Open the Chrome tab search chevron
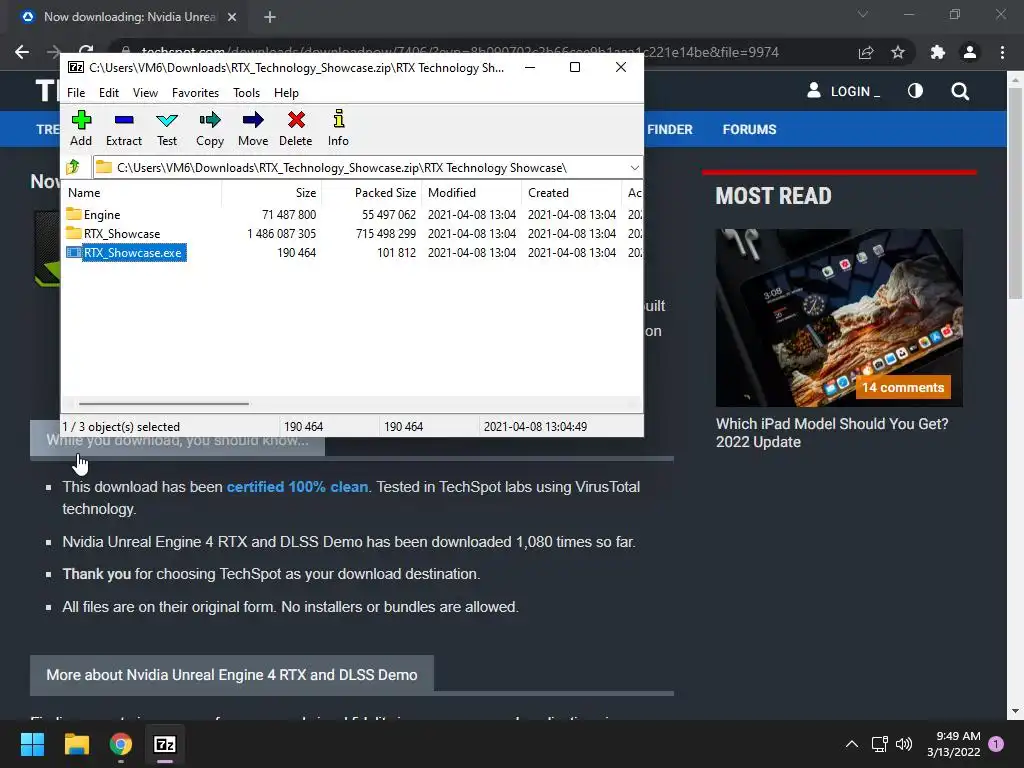Image resolution: width=1024 pixels, height=768 pixels. pyautogui.click(x=863, y=14)
